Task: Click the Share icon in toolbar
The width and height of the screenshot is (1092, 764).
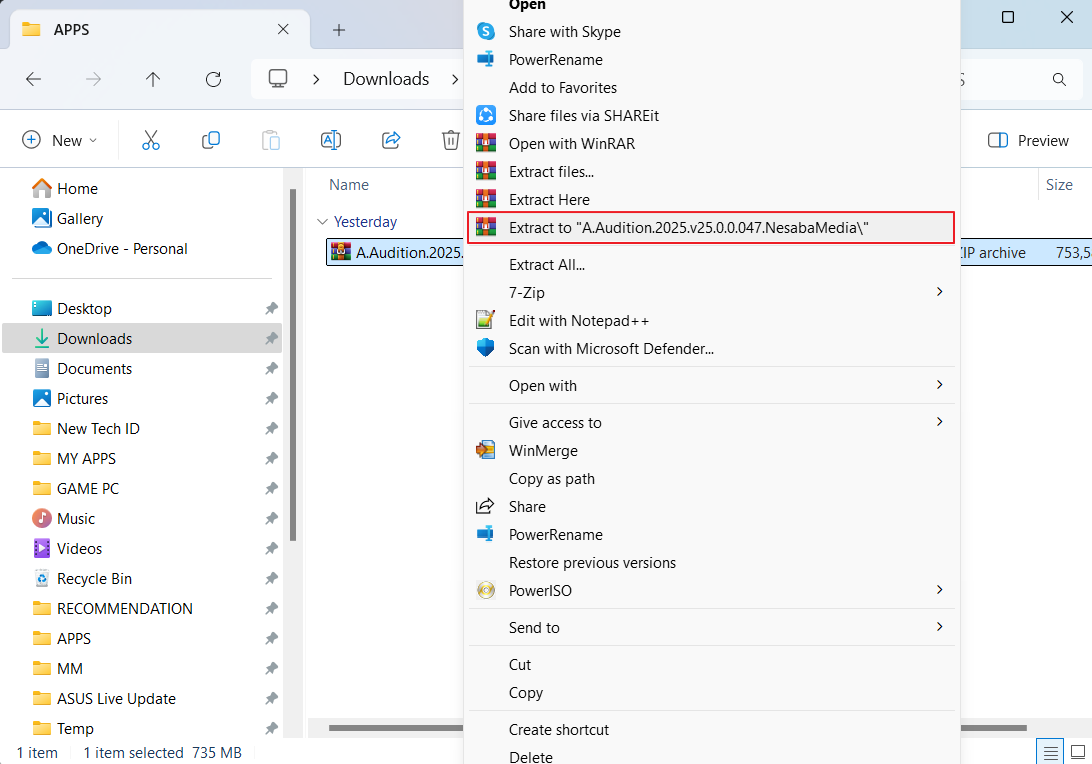Action: [x=391, y=140]
